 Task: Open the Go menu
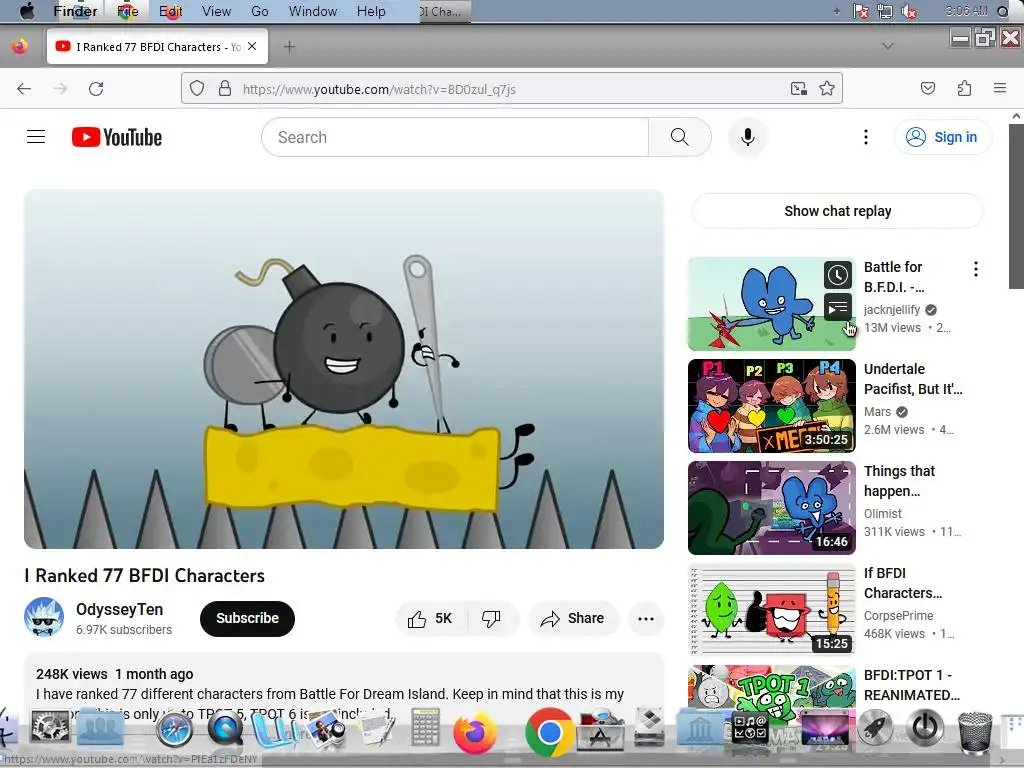[260, 11]
